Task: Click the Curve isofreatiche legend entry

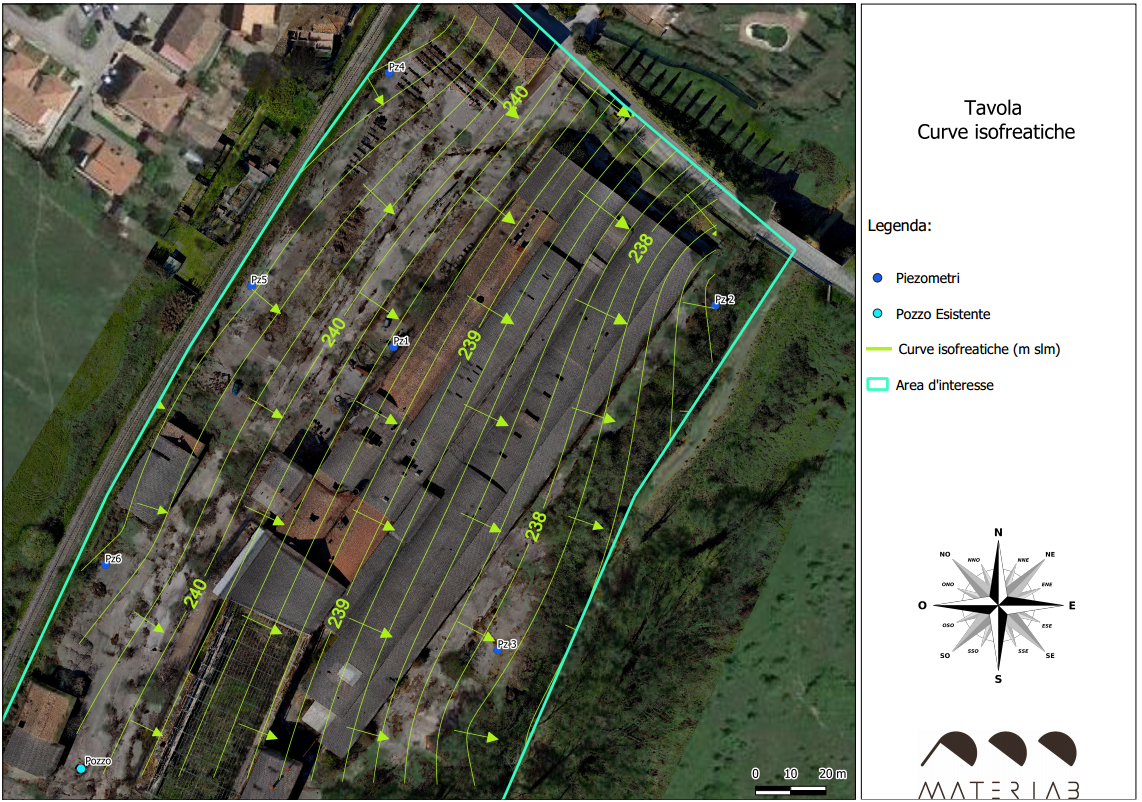Action: point(963,349)
